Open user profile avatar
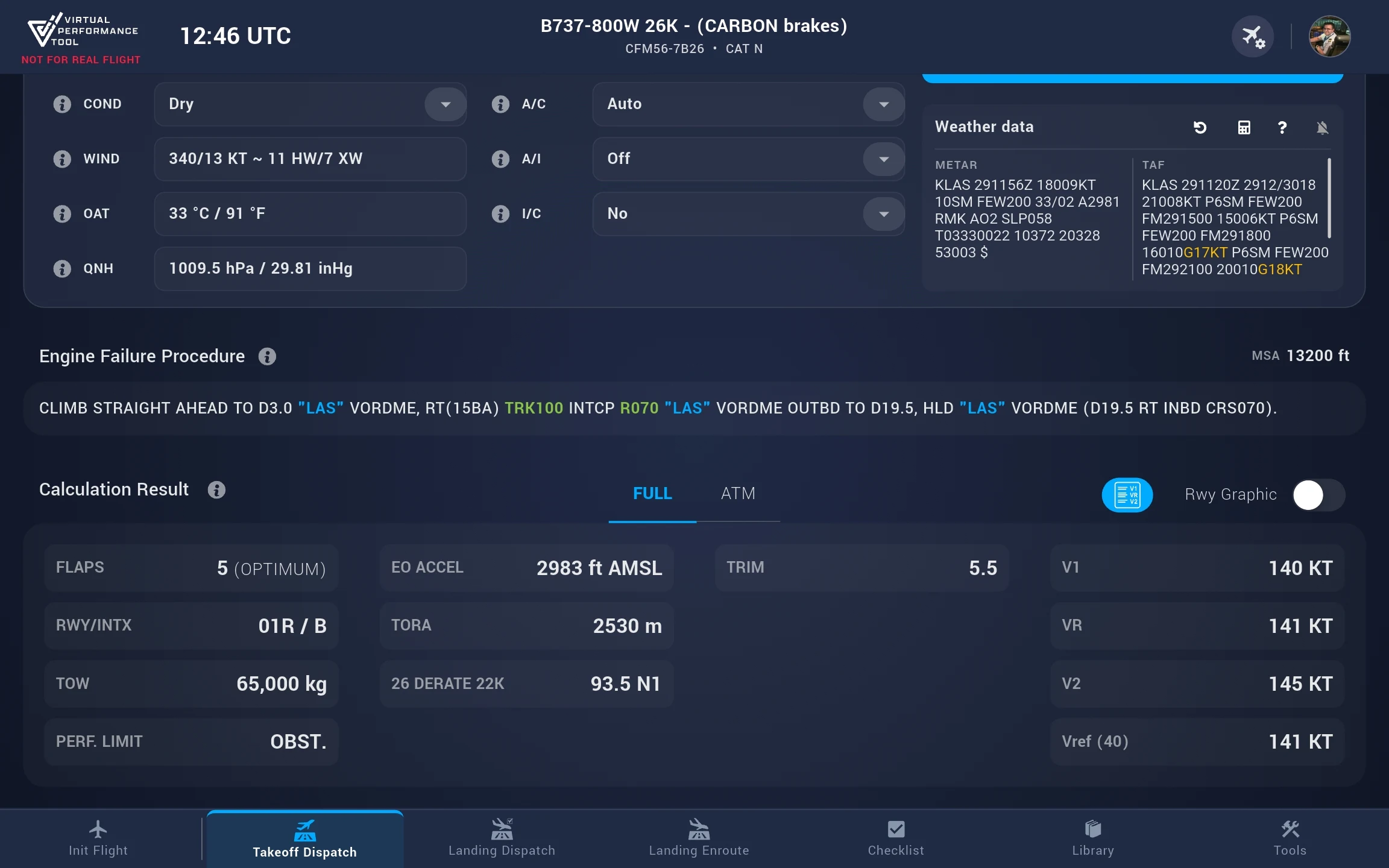This screenshot has width=1389, height=868. pyautogui.click(x=1329, y=37)
